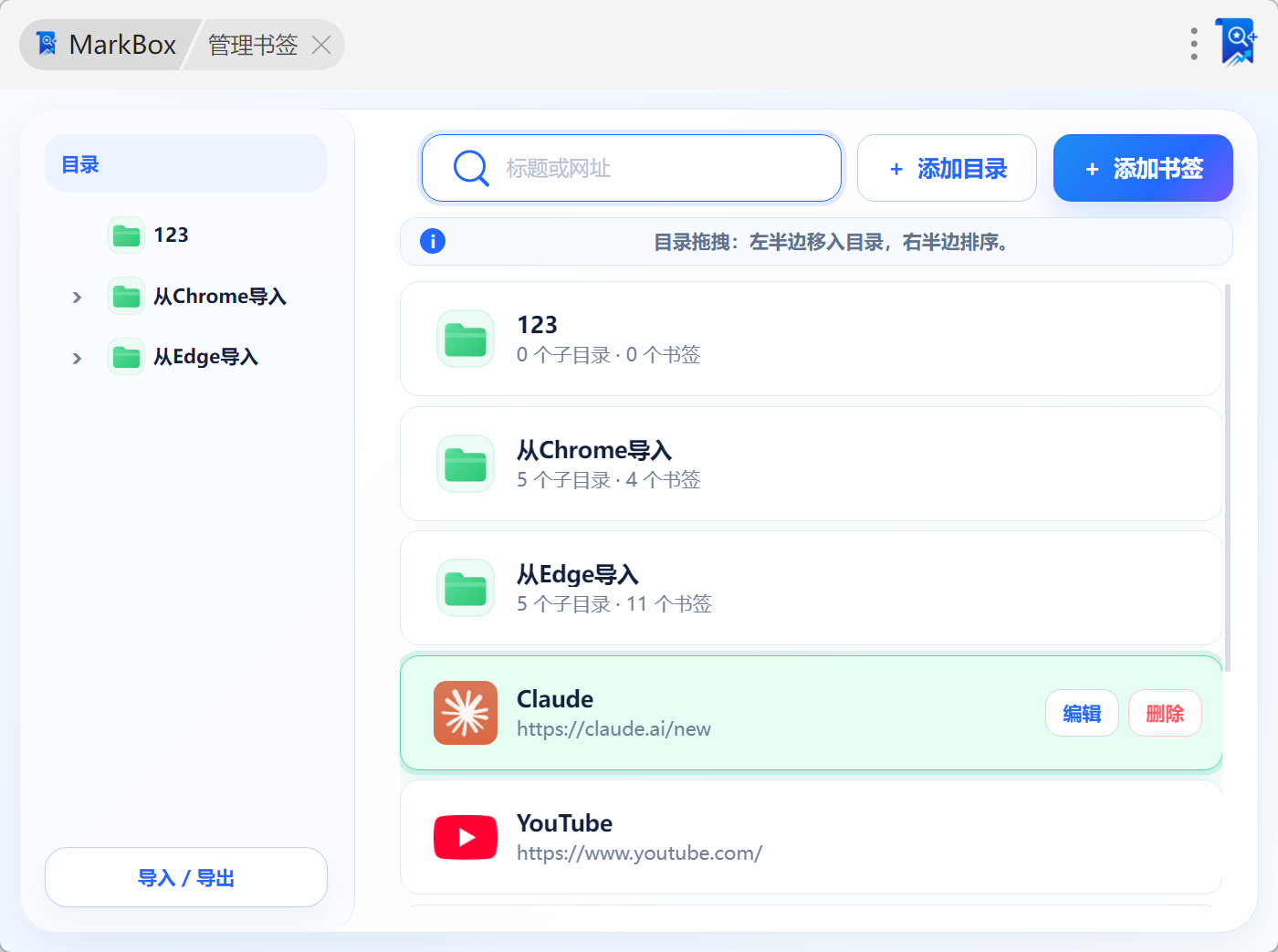Screen dimensions: 1278x952
Task: Click the https://claude.ai/new URL text
Action: pyautogui.click(x=613, y=729)
